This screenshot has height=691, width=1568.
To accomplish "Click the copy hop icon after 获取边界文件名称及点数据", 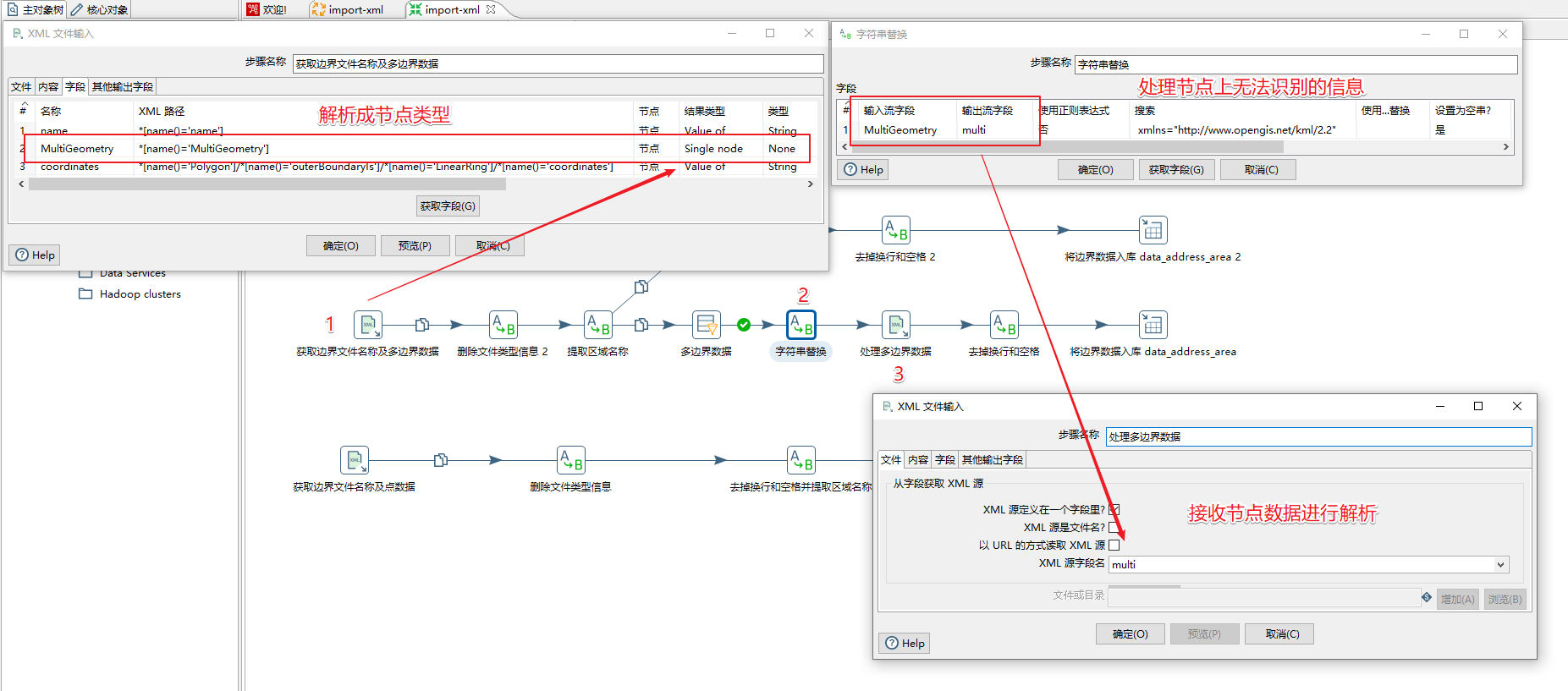I will click(x=441, y=460).
